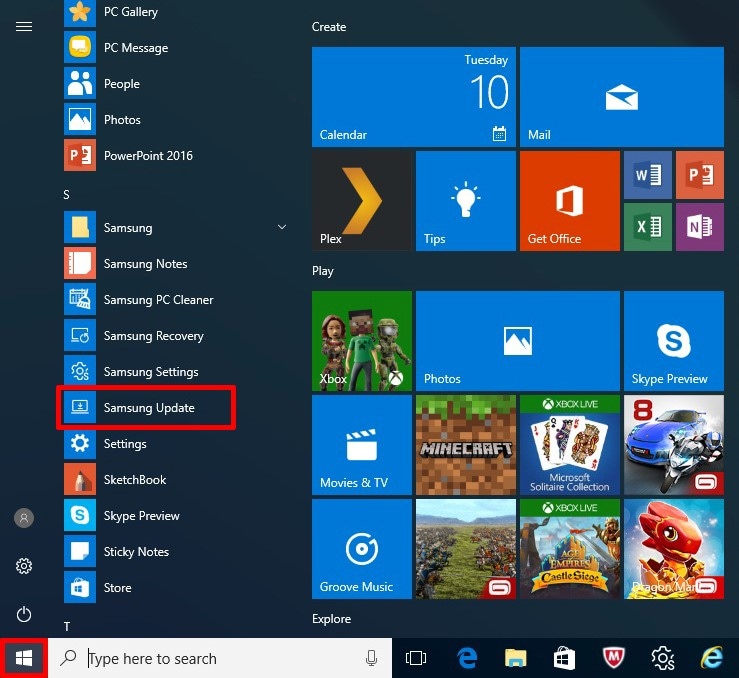Click the Get Office tile
739x678 pixels.
[x=569, y=201]
